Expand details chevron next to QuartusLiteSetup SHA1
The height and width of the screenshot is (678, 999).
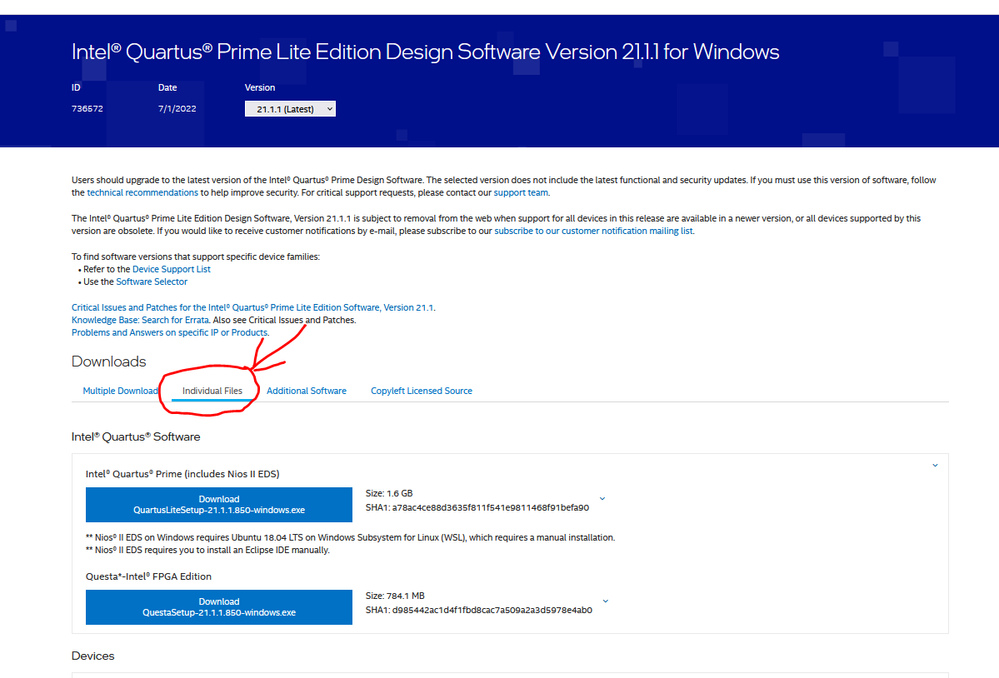pos(602,499)
